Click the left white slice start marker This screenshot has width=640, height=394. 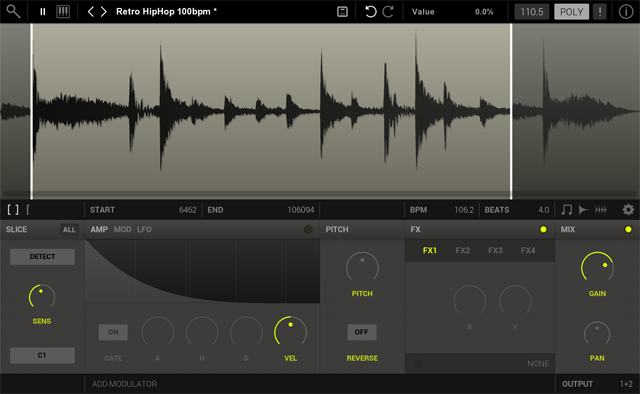point(32,111)
